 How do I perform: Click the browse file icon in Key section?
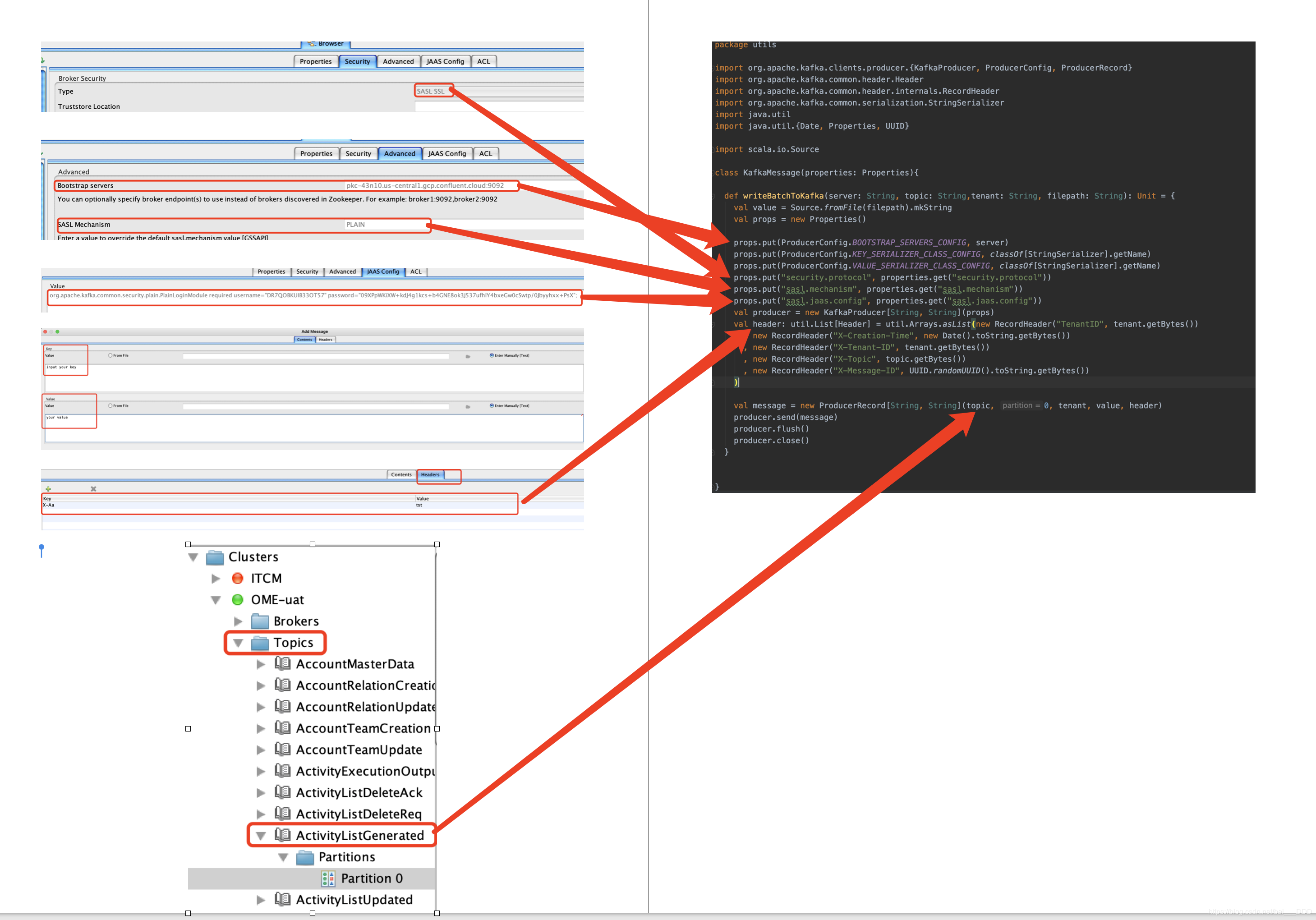[x=468, y=357]
